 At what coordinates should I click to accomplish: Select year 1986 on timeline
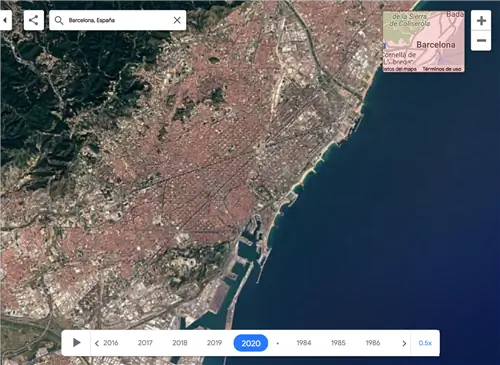pos(373,343)
